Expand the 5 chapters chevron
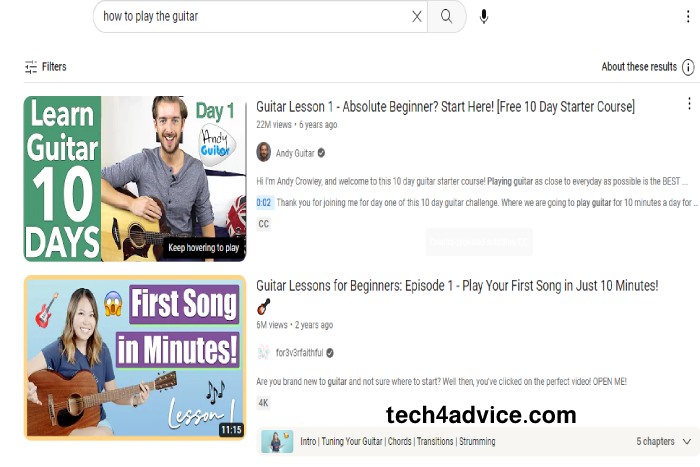The width and height of the screenshot is (700, 467). pos(687,441)
